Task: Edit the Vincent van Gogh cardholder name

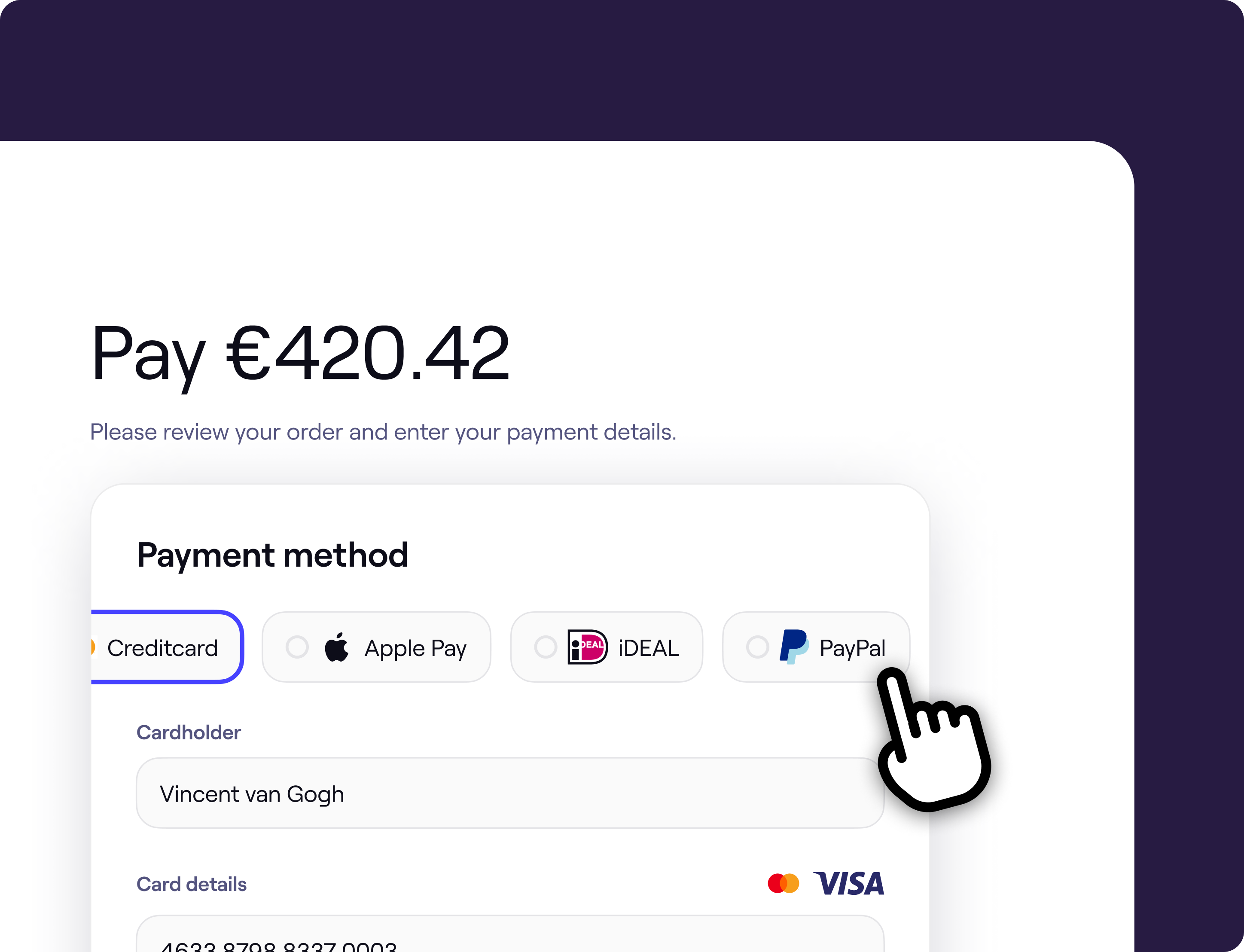Action: [512, 793]
